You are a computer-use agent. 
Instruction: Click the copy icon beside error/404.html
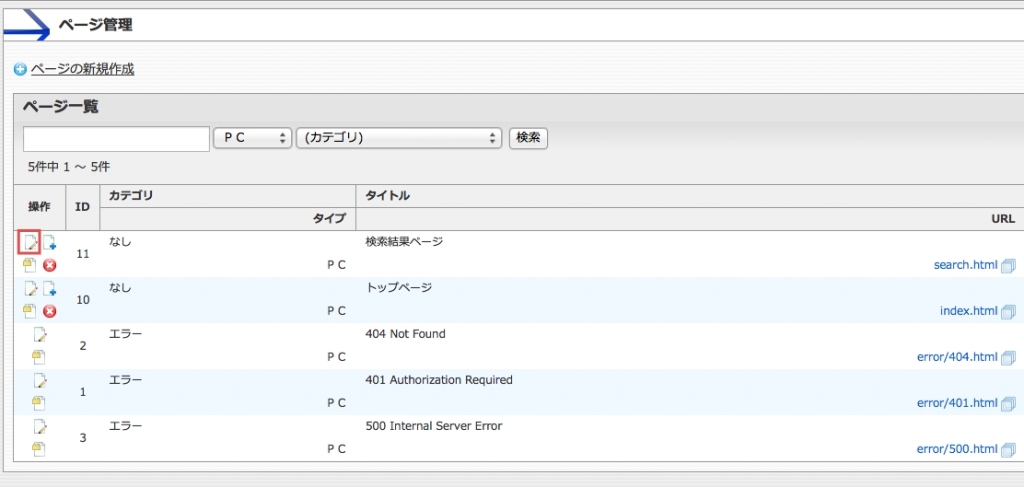1008,357
